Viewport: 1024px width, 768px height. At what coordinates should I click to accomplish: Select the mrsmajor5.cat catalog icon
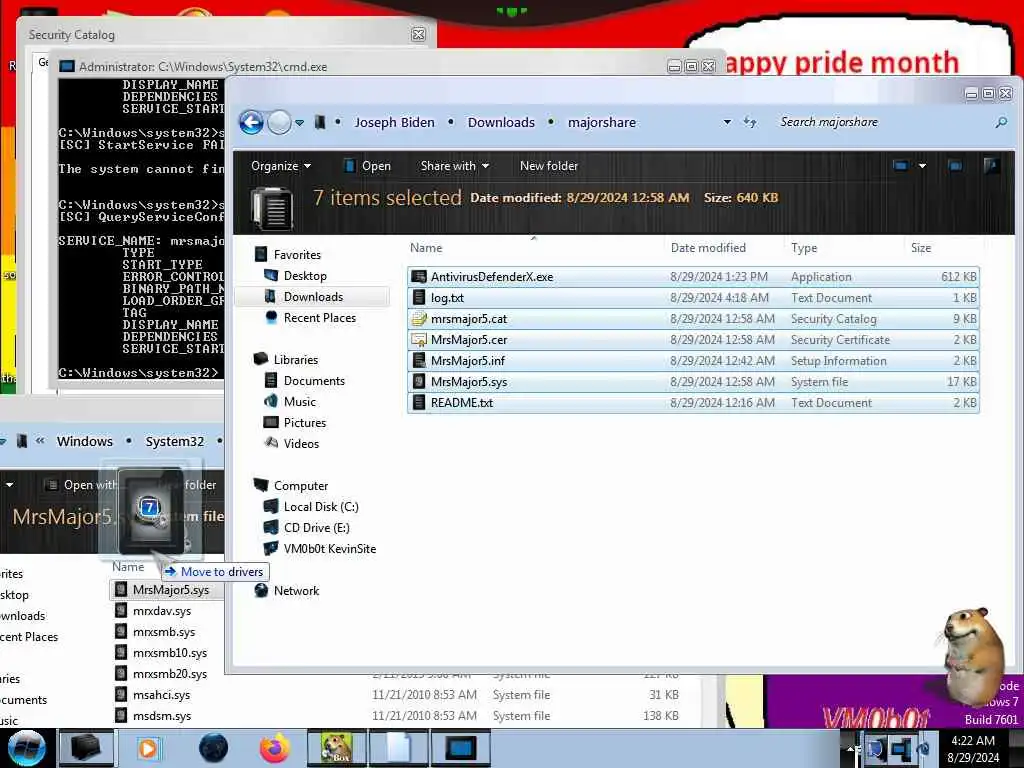point(419,319)
